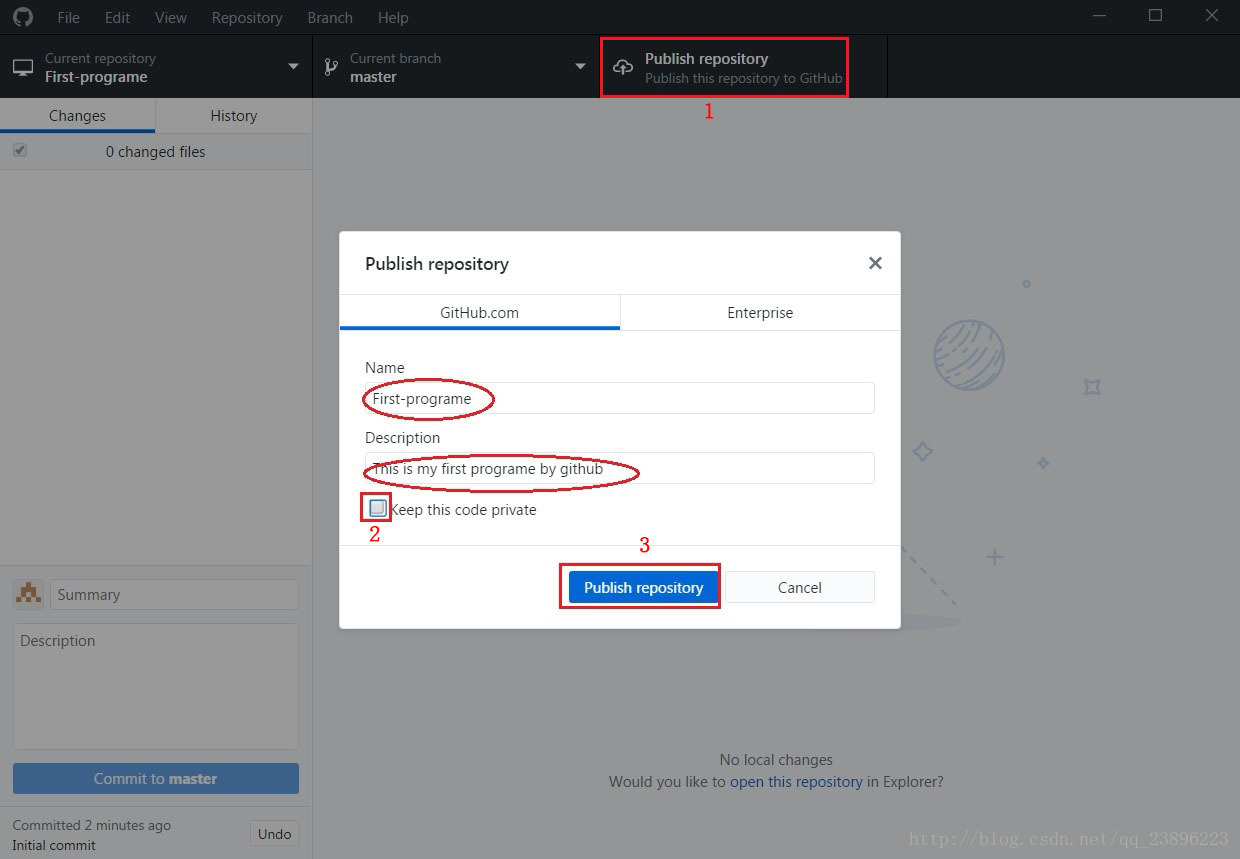The width and height of the screenshot is (1240, 859).
Task: Minimize the GitHub Desktop window
Action: (1100, 15)
